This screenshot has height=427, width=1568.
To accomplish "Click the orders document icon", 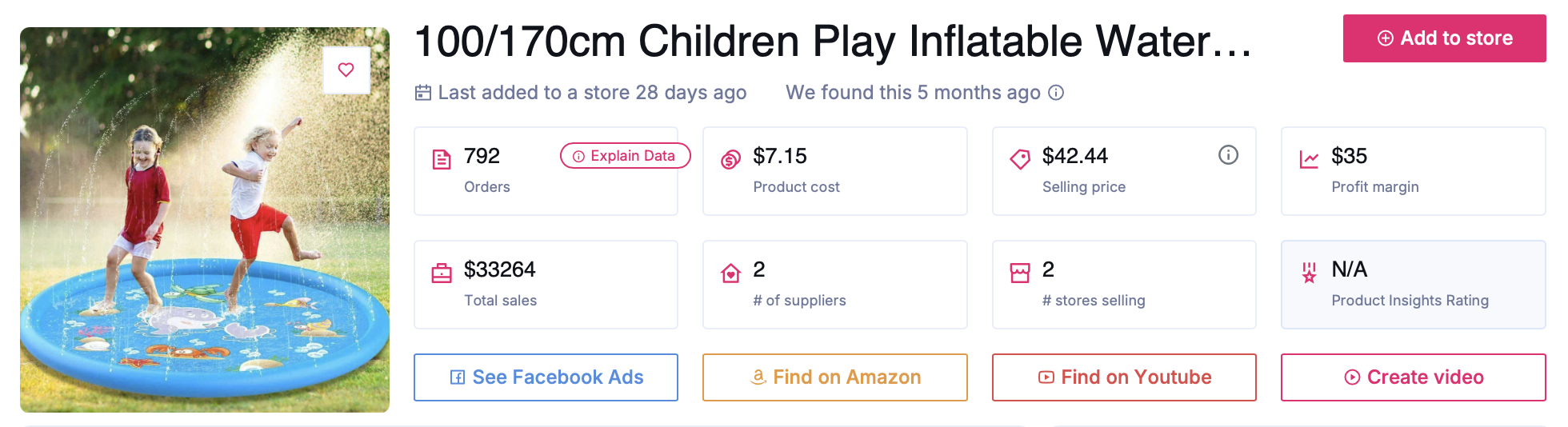I will coord(442,159).
